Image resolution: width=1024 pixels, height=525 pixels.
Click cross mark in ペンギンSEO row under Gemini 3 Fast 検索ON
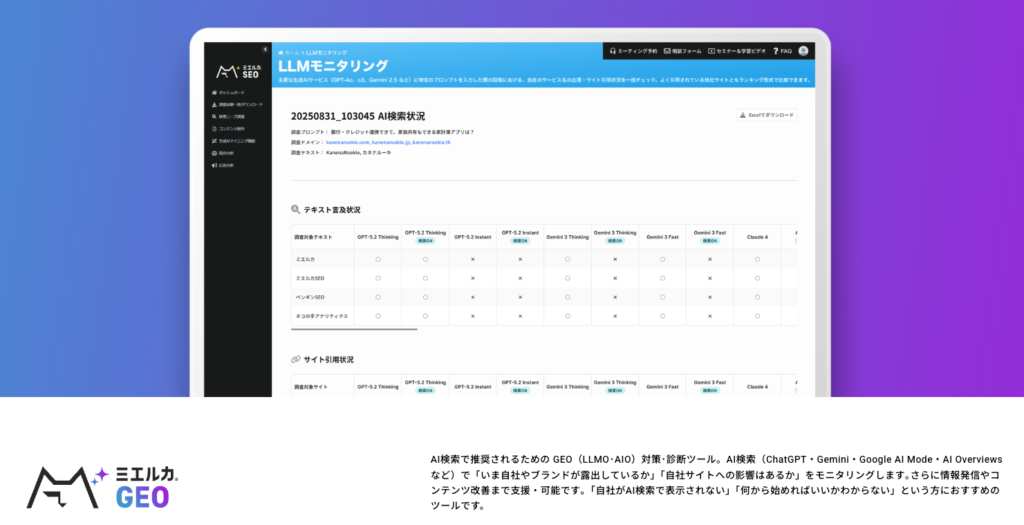710,297
